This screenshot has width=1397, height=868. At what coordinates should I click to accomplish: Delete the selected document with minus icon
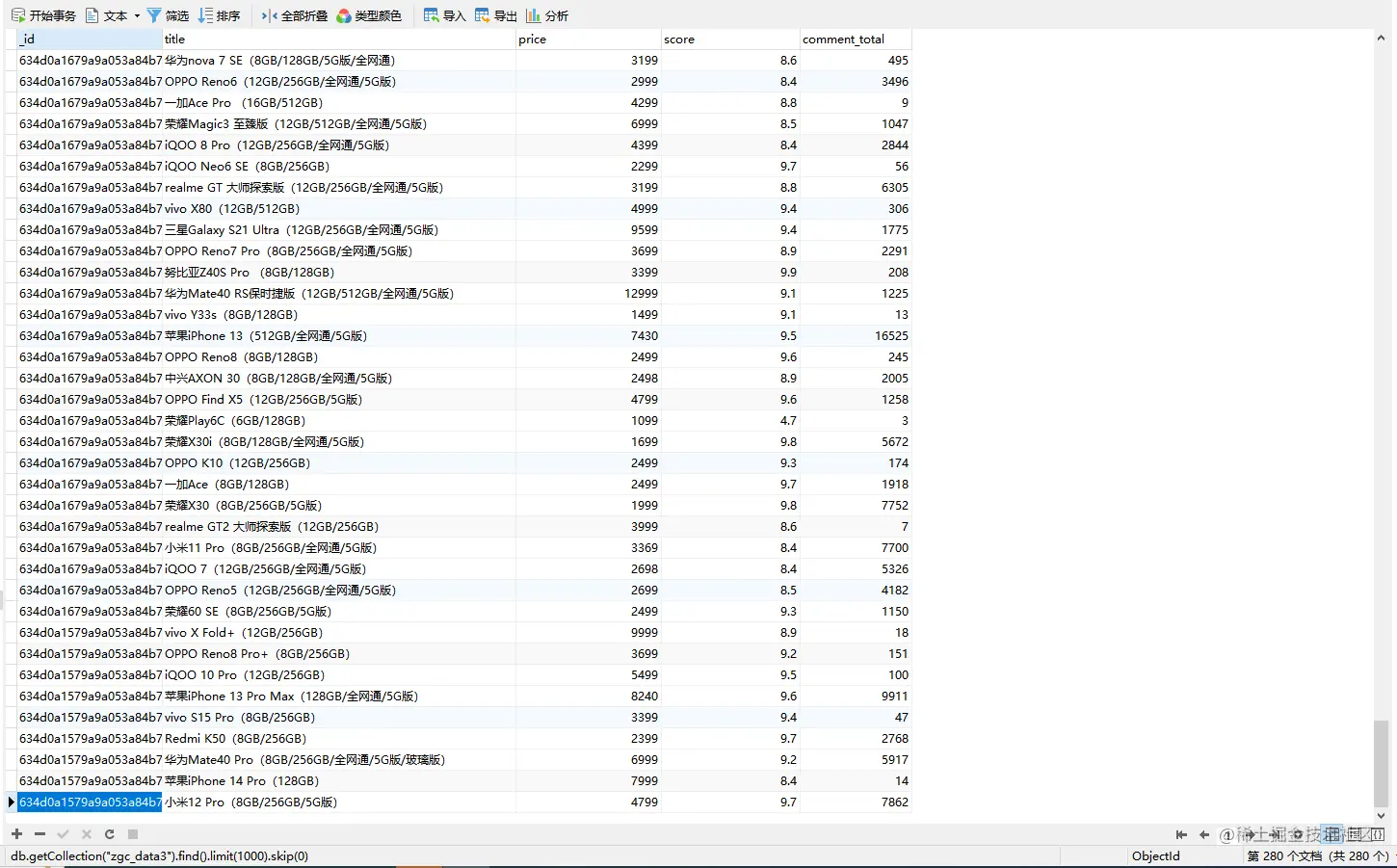[x=40, y=834]
